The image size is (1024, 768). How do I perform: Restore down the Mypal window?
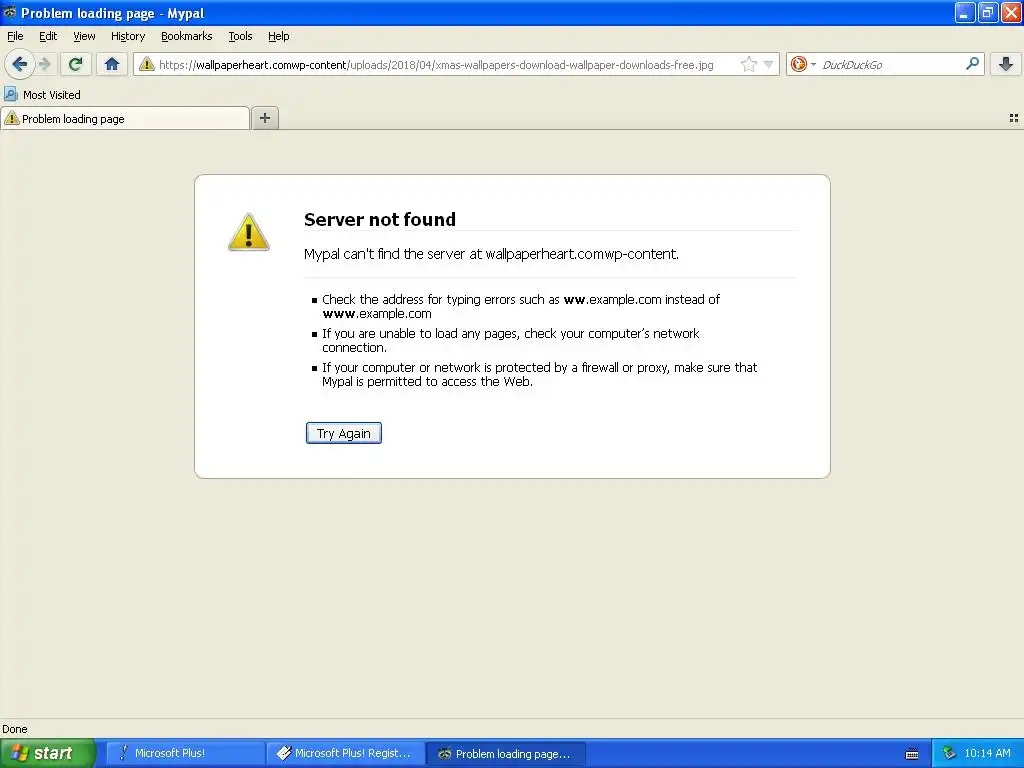987,12
